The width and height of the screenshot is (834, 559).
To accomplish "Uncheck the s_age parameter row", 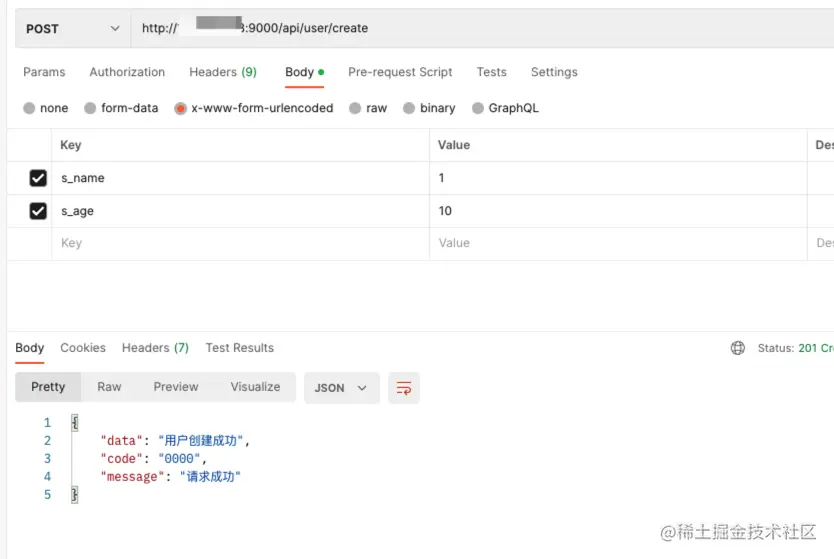I will 38,211.
